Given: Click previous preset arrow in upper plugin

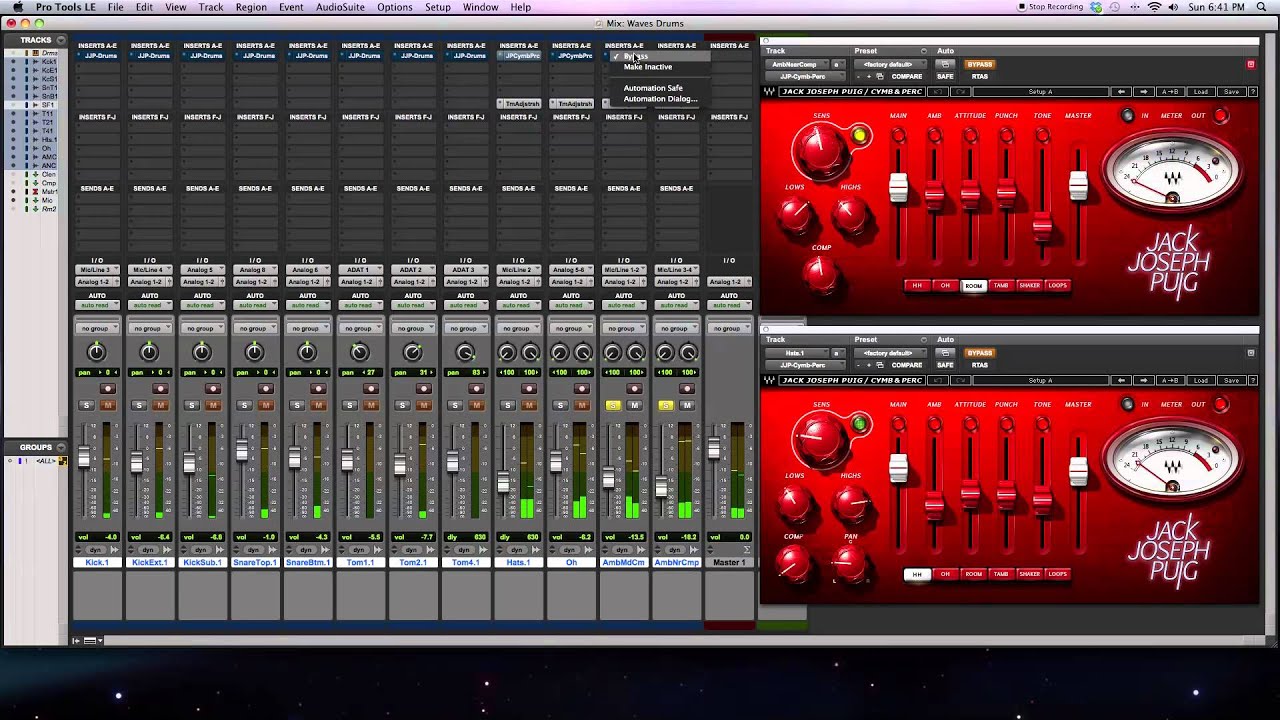Looking at the screenshot, I should click(x=1122, y=92).
